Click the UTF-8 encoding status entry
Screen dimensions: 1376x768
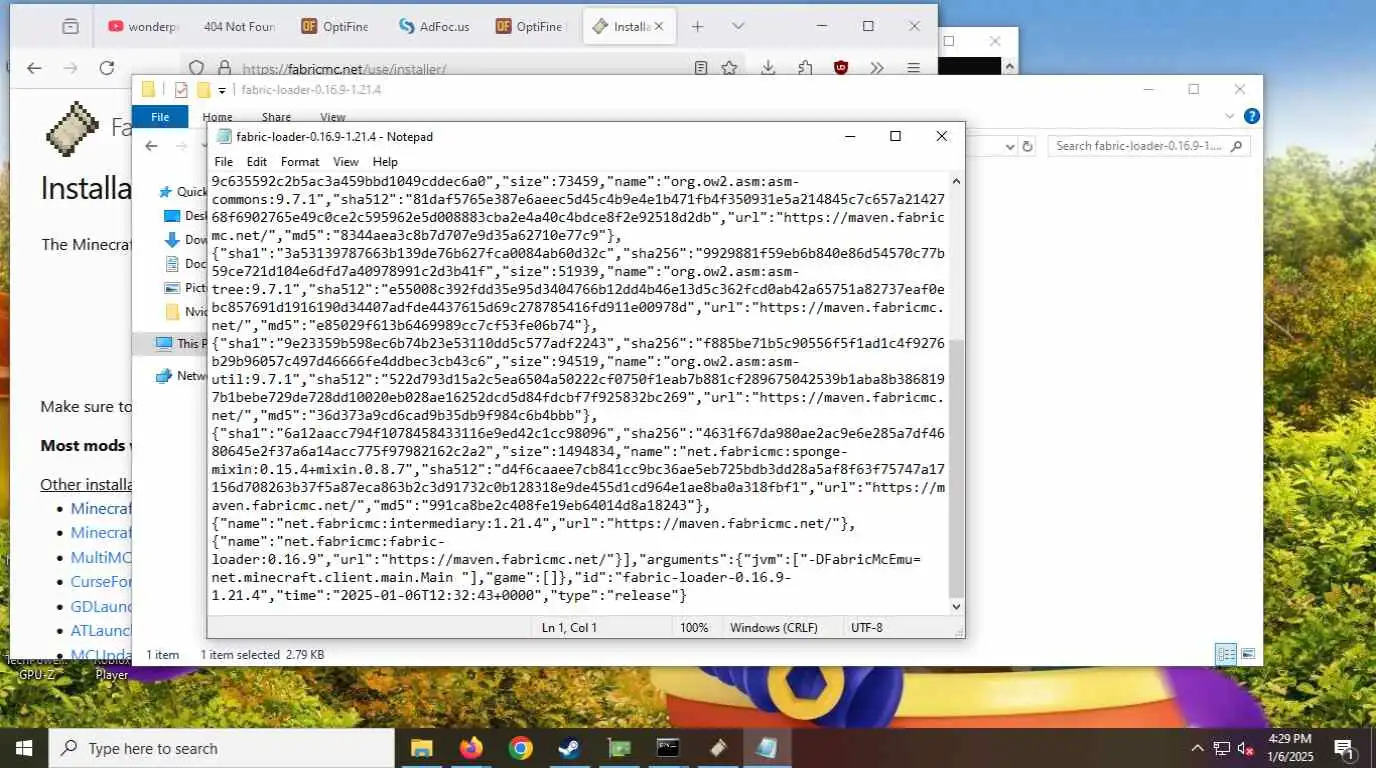[866, 628]
